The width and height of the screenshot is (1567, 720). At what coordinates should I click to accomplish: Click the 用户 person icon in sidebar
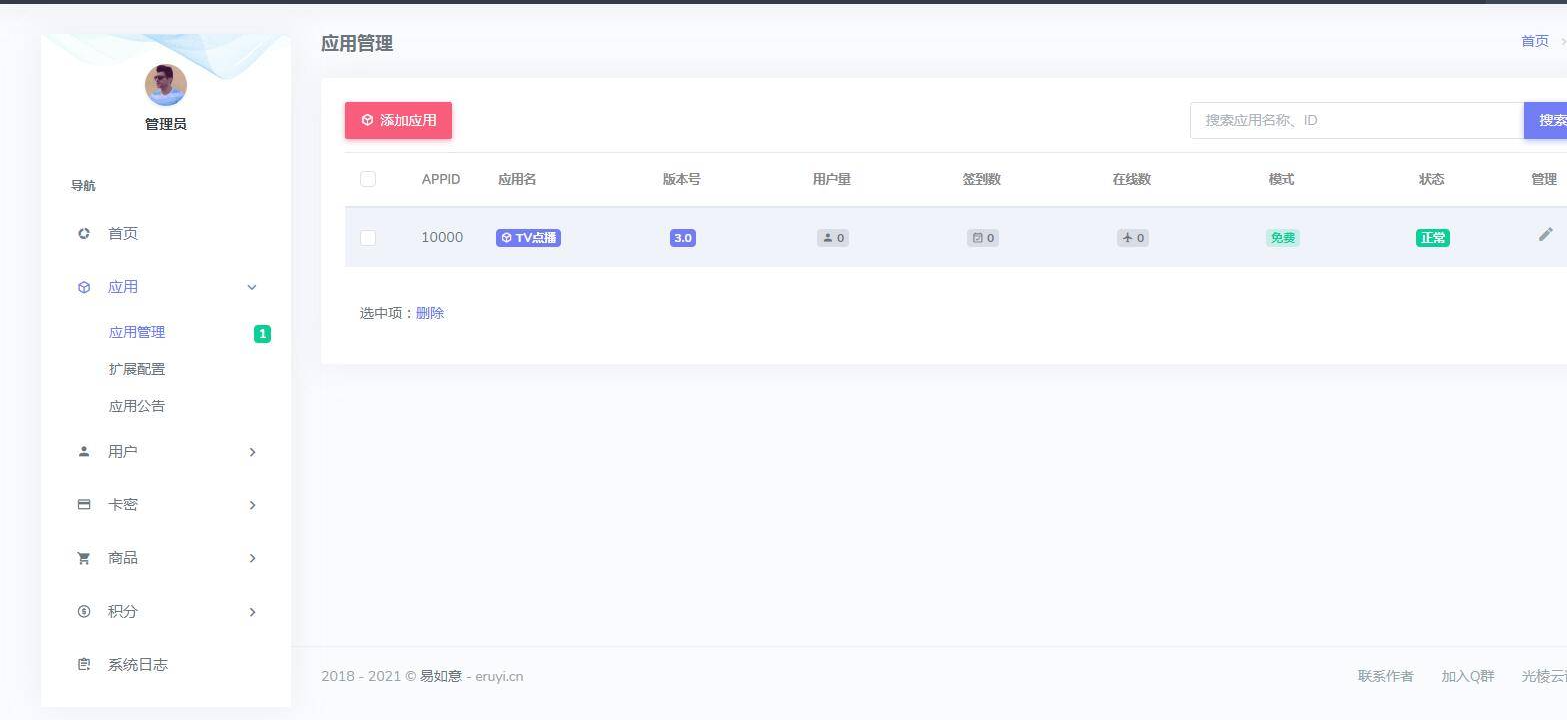click(x=84, y=452)
